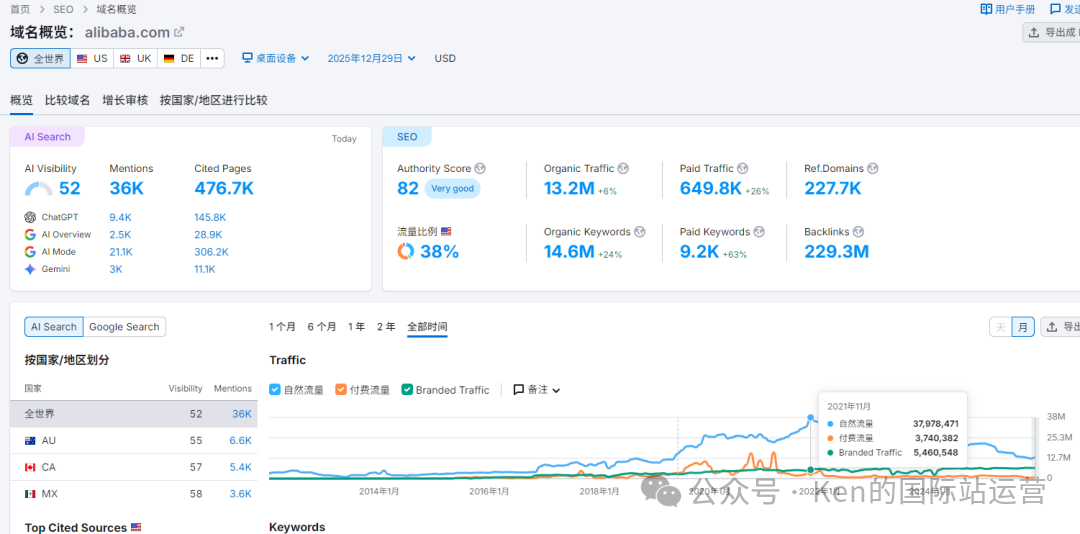Click the export upload icon at top
The image size is (1080, 534).
[x=1033, y=32]
